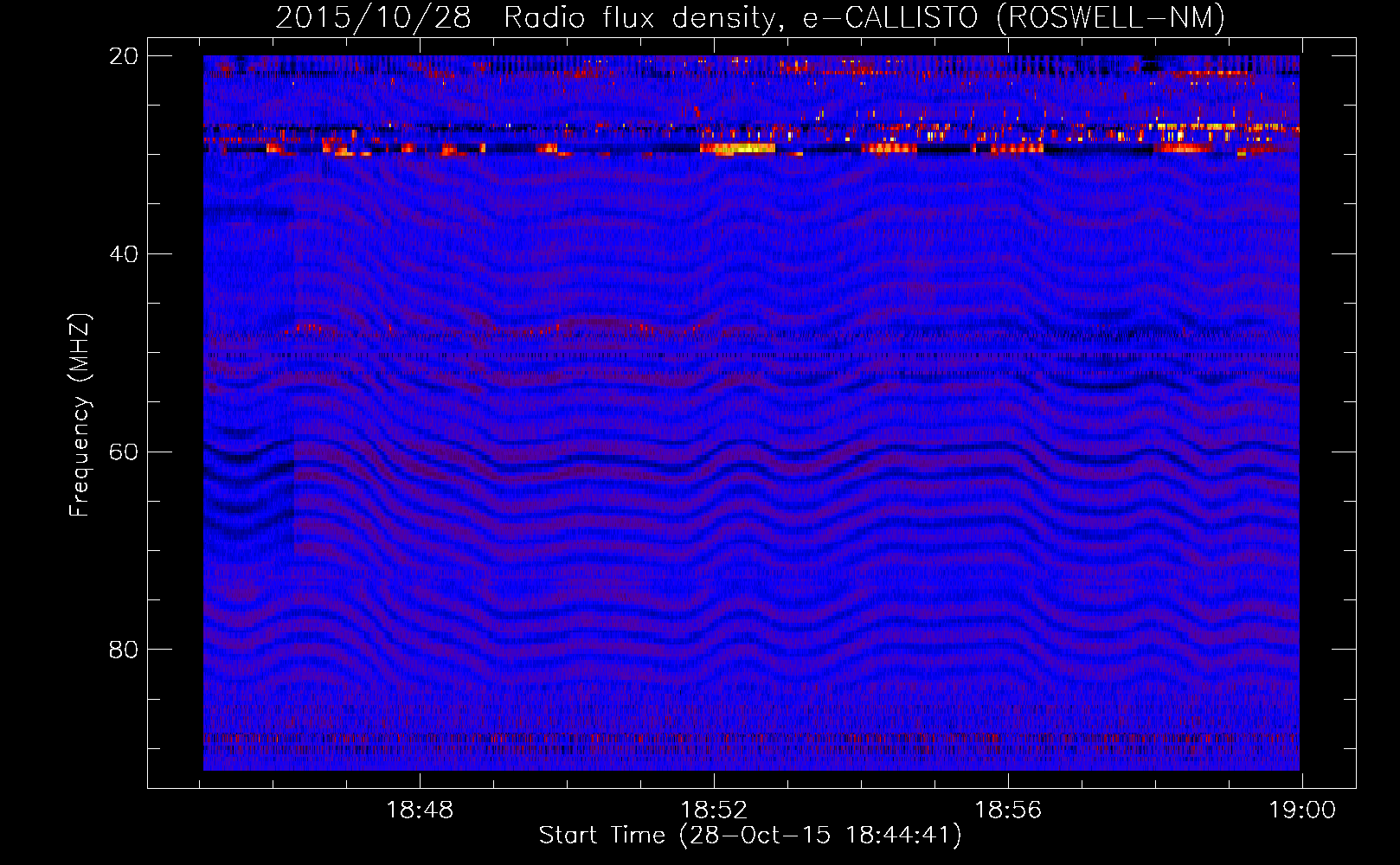
Task: Click the '80' frequency tick label
Action: tap(124, 650)
